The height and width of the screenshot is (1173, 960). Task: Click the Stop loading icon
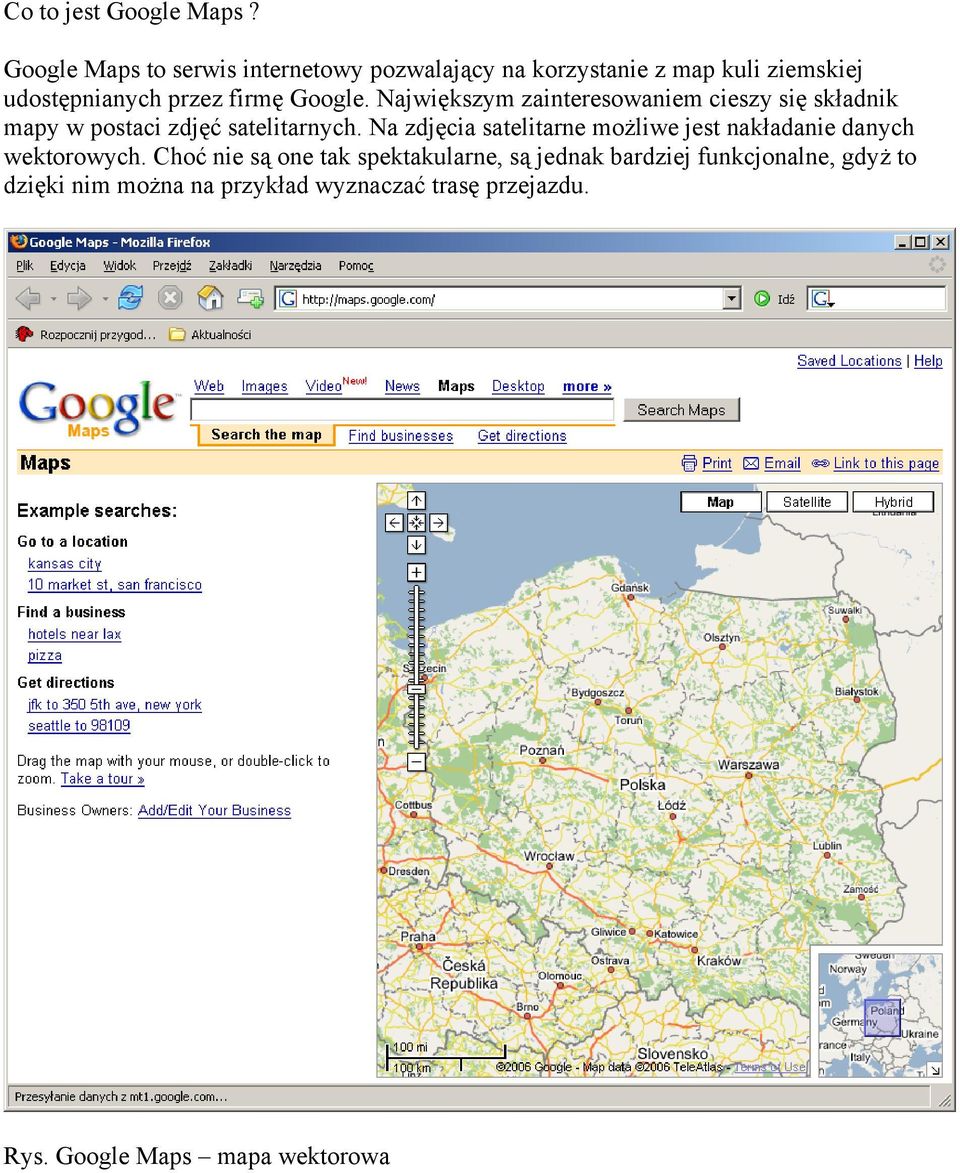click(171, 298)
